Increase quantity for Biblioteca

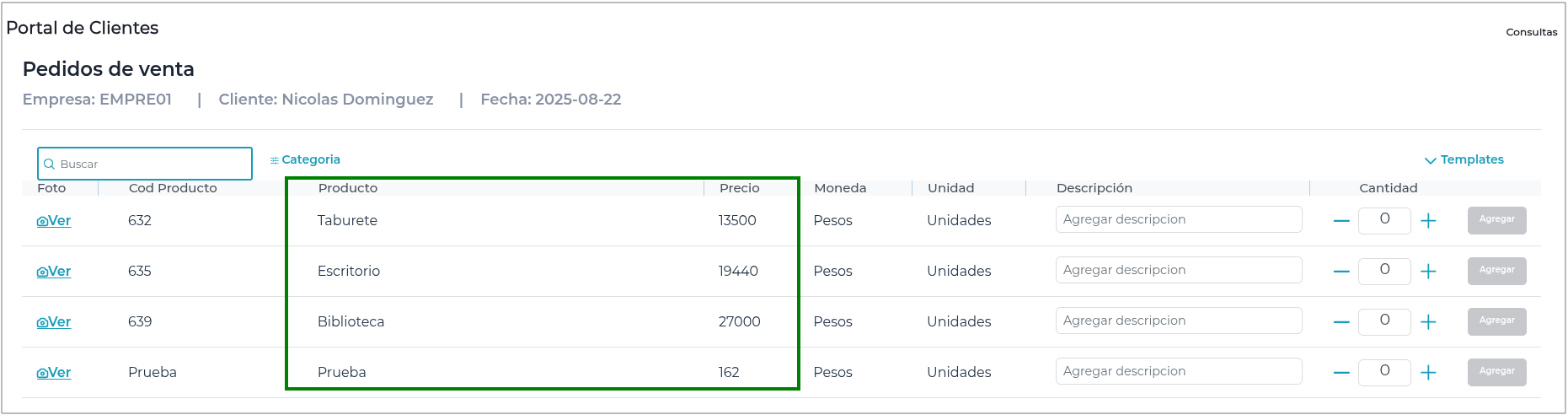1428,322
